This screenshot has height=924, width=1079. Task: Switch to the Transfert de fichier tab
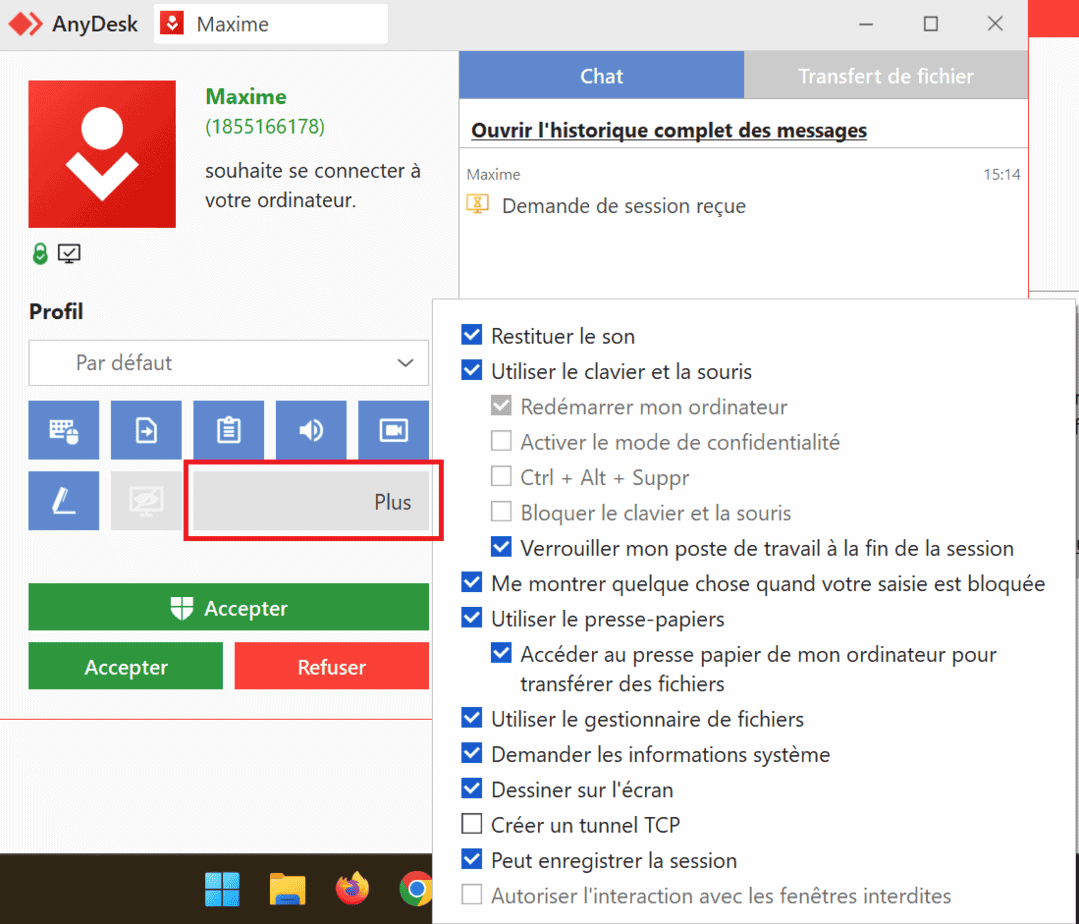coord(885,74)
